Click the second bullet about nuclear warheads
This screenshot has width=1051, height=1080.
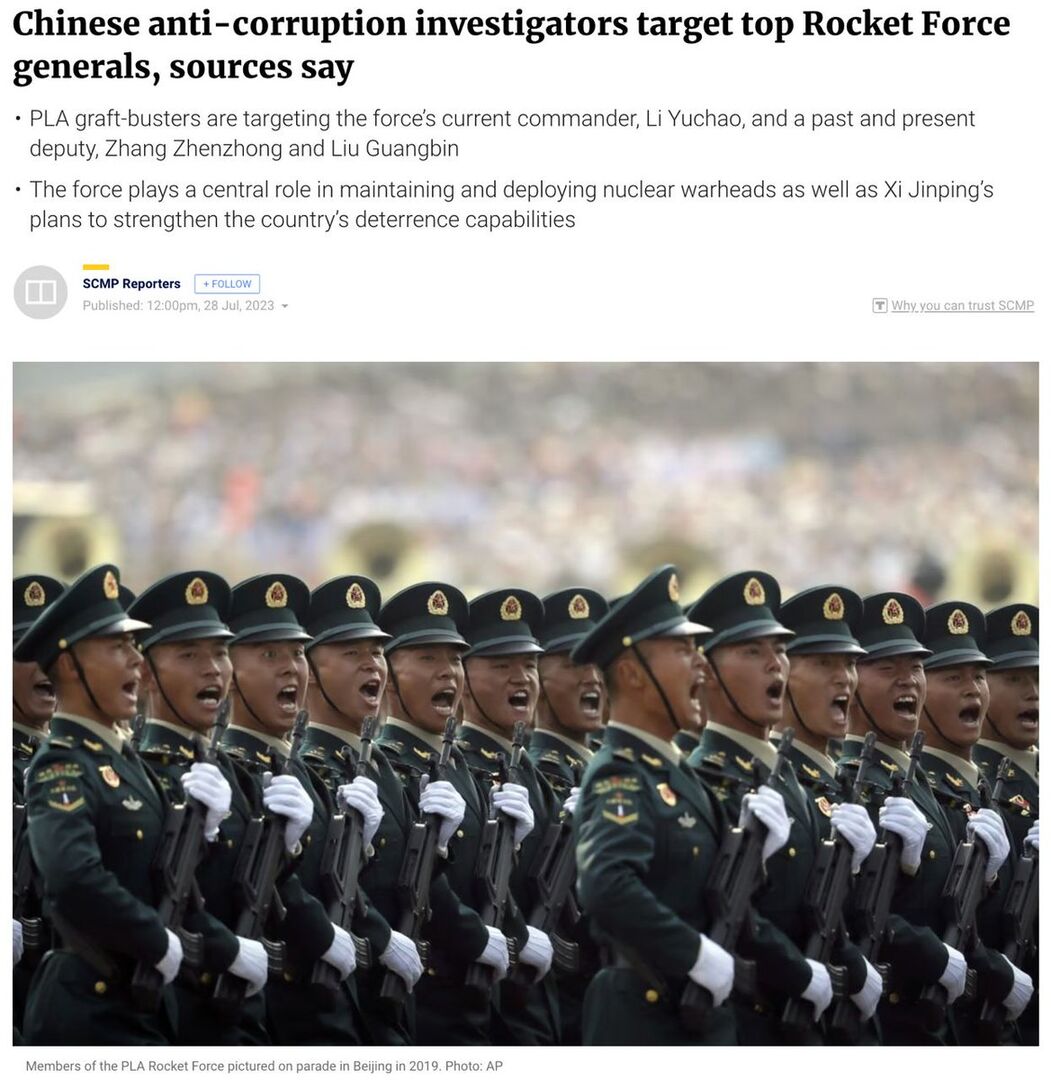tap(511, 205)
